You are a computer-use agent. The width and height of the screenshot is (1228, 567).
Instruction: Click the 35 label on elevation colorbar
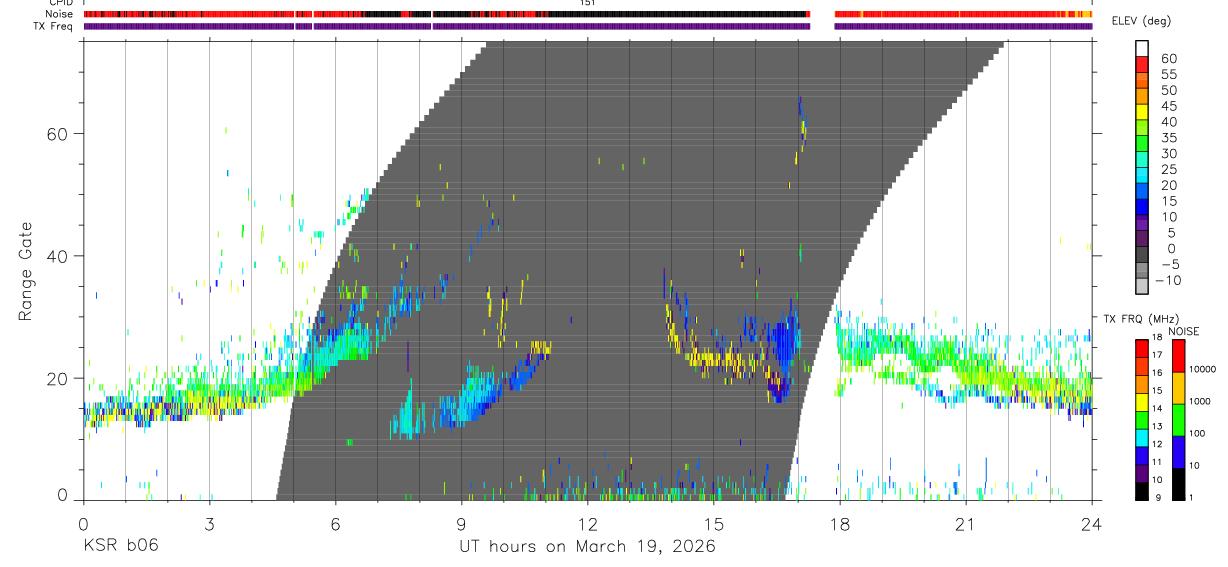point(1168,137)
